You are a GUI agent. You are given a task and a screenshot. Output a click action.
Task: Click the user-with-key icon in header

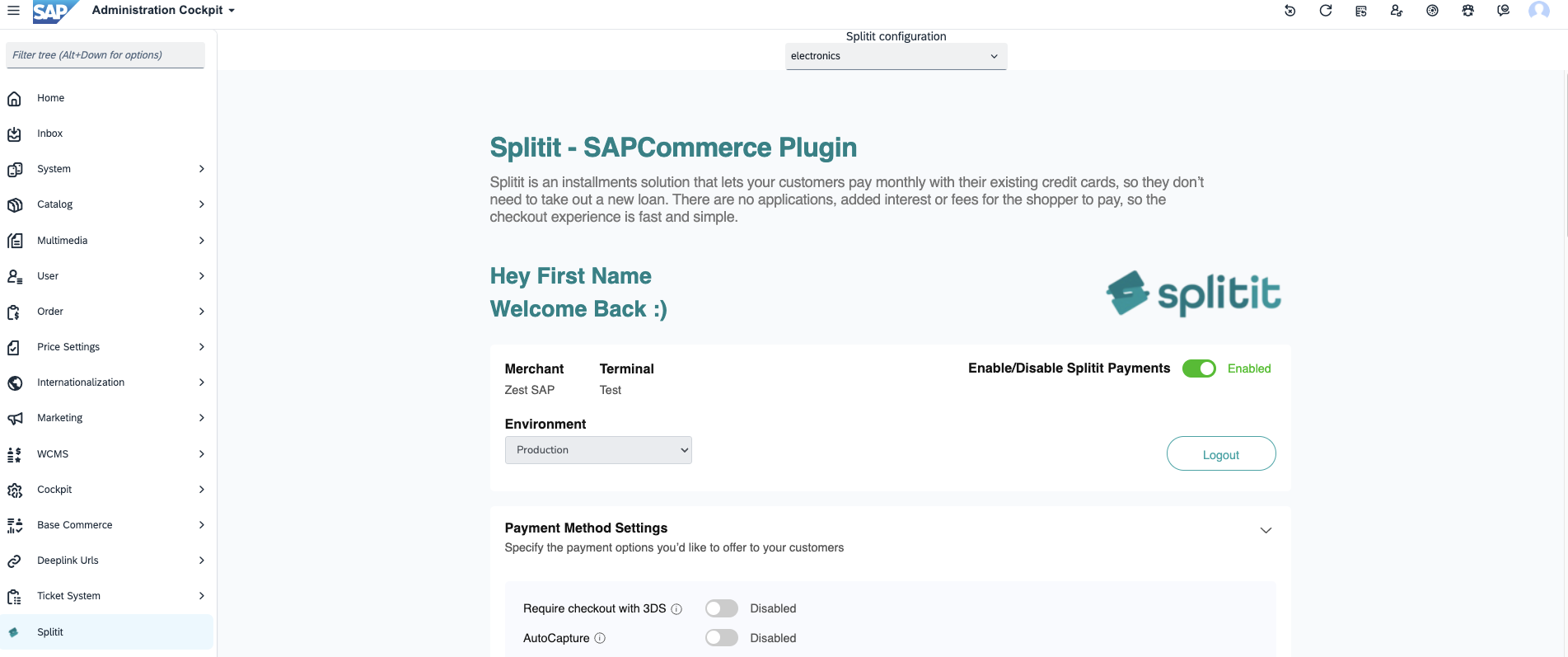[1397, 11]
